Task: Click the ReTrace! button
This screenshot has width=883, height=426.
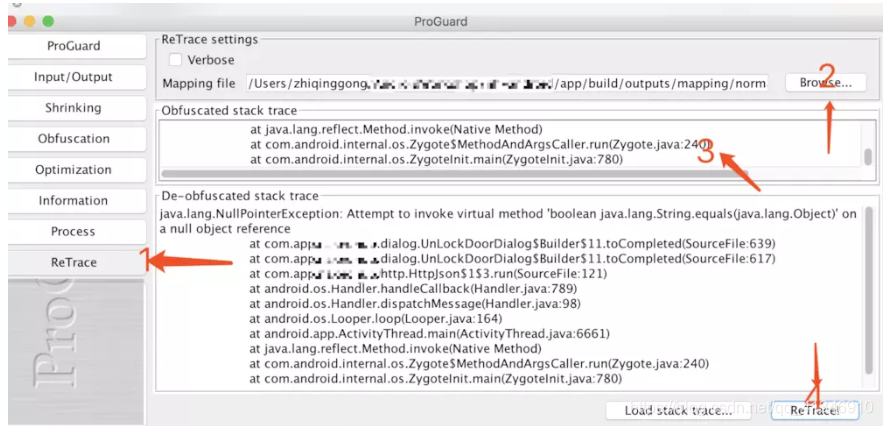Action: tap(815, 410)
